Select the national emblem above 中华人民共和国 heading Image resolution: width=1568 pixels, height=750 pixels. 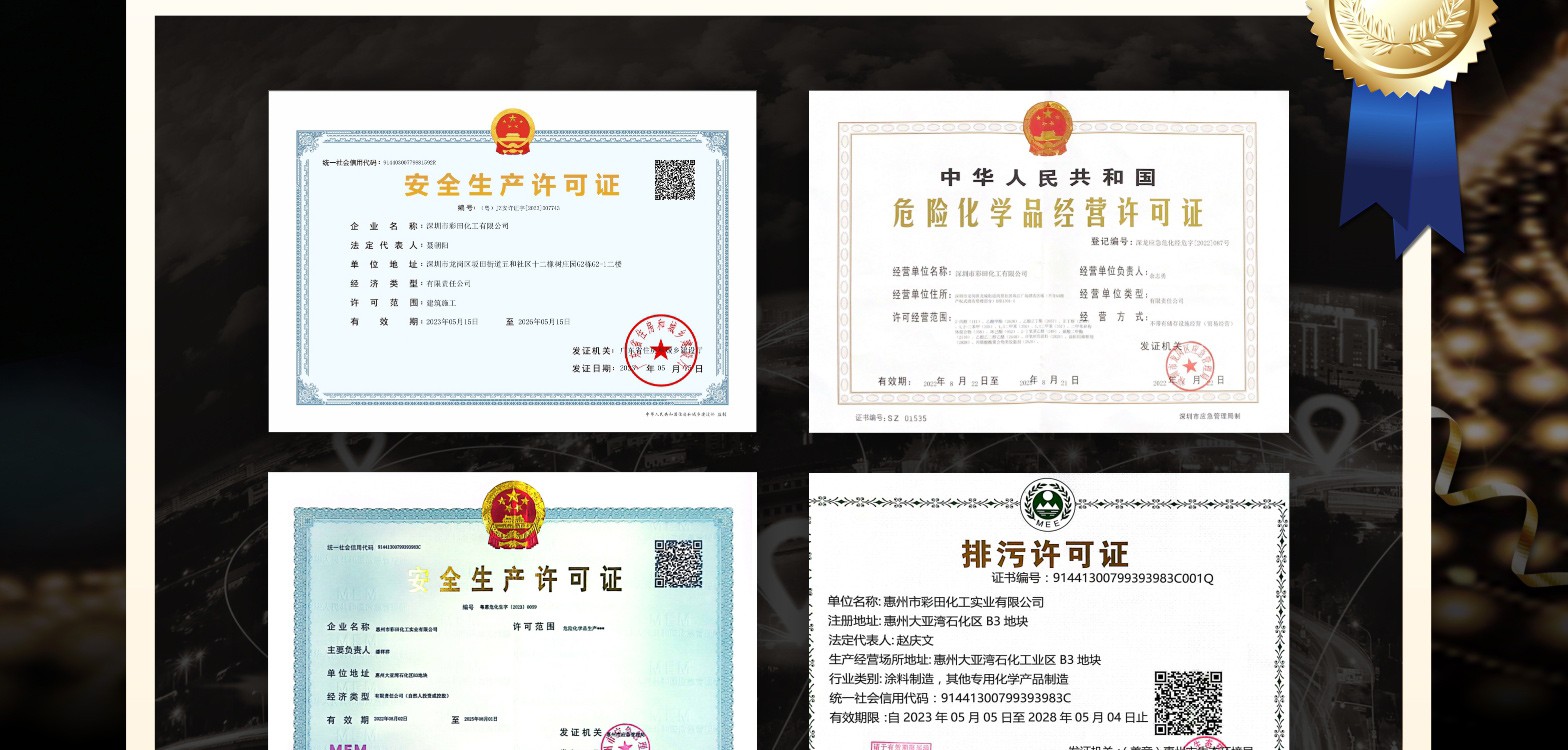point(1047,130)
